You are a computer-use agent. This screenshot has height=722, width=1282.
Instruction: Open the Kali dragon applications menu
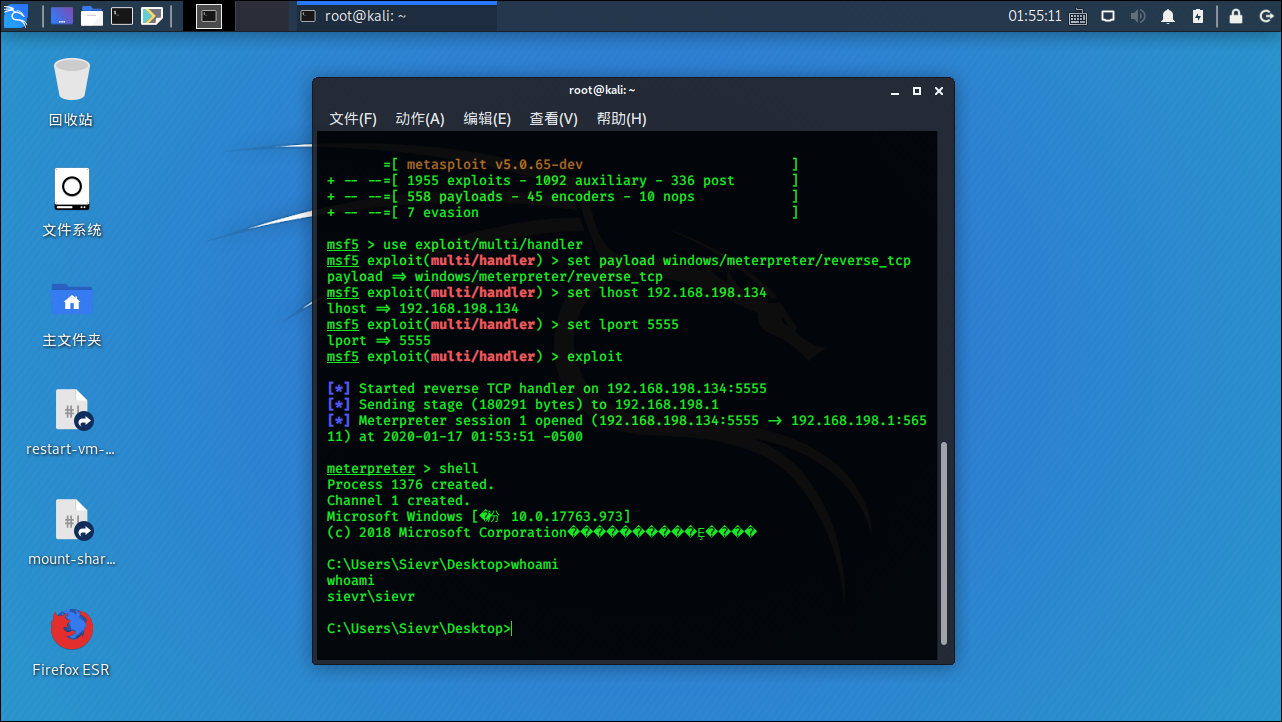pos(16,16)
